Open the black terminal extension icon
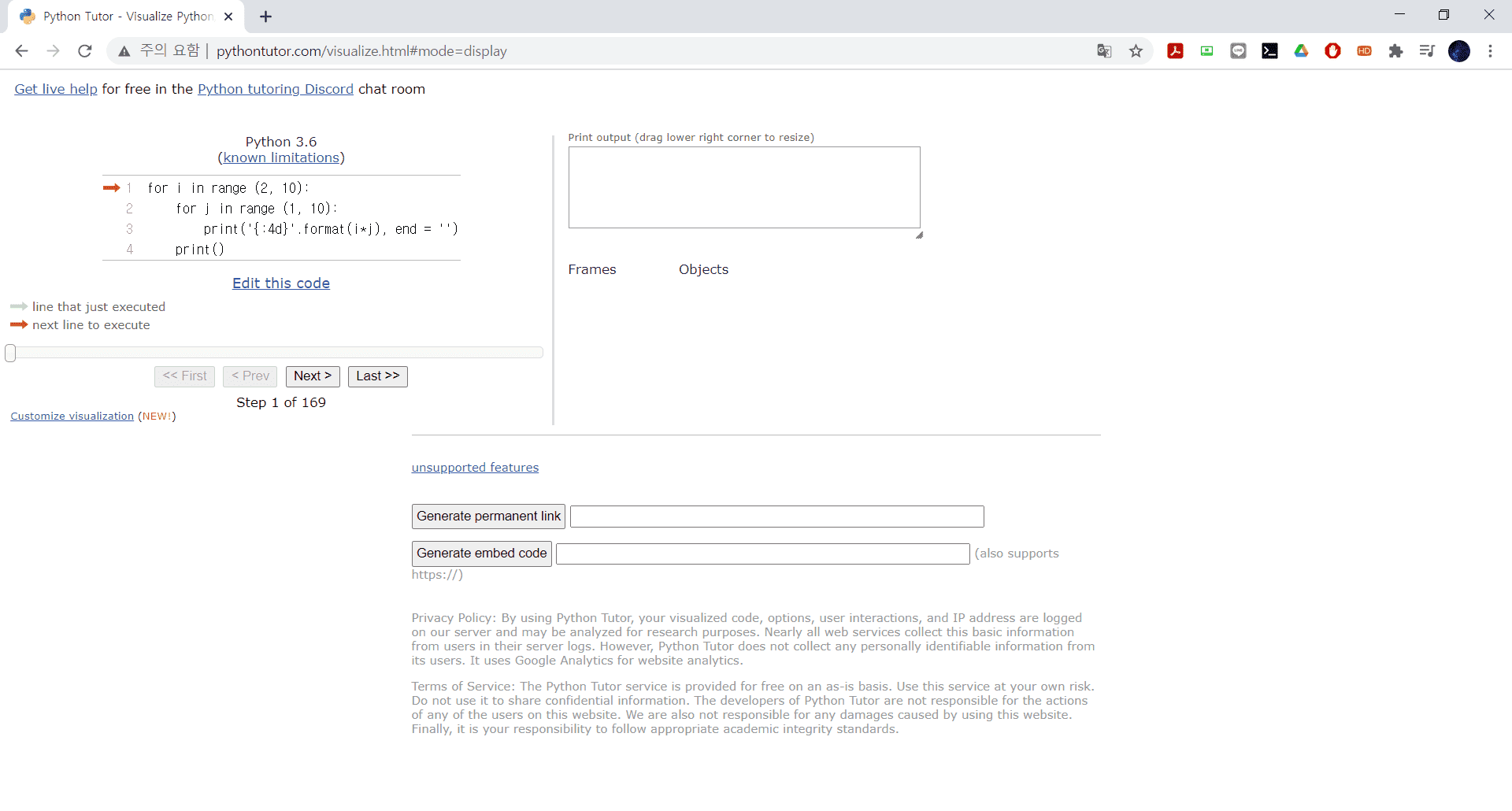1512x811 pixels. coord(1269,51)
